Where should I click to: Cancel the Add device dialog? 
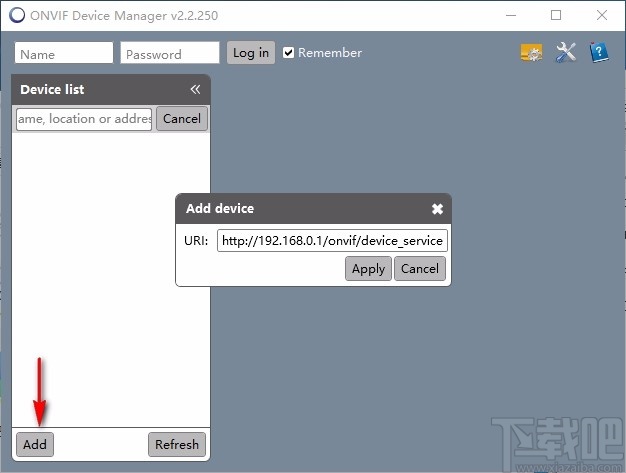420,269
